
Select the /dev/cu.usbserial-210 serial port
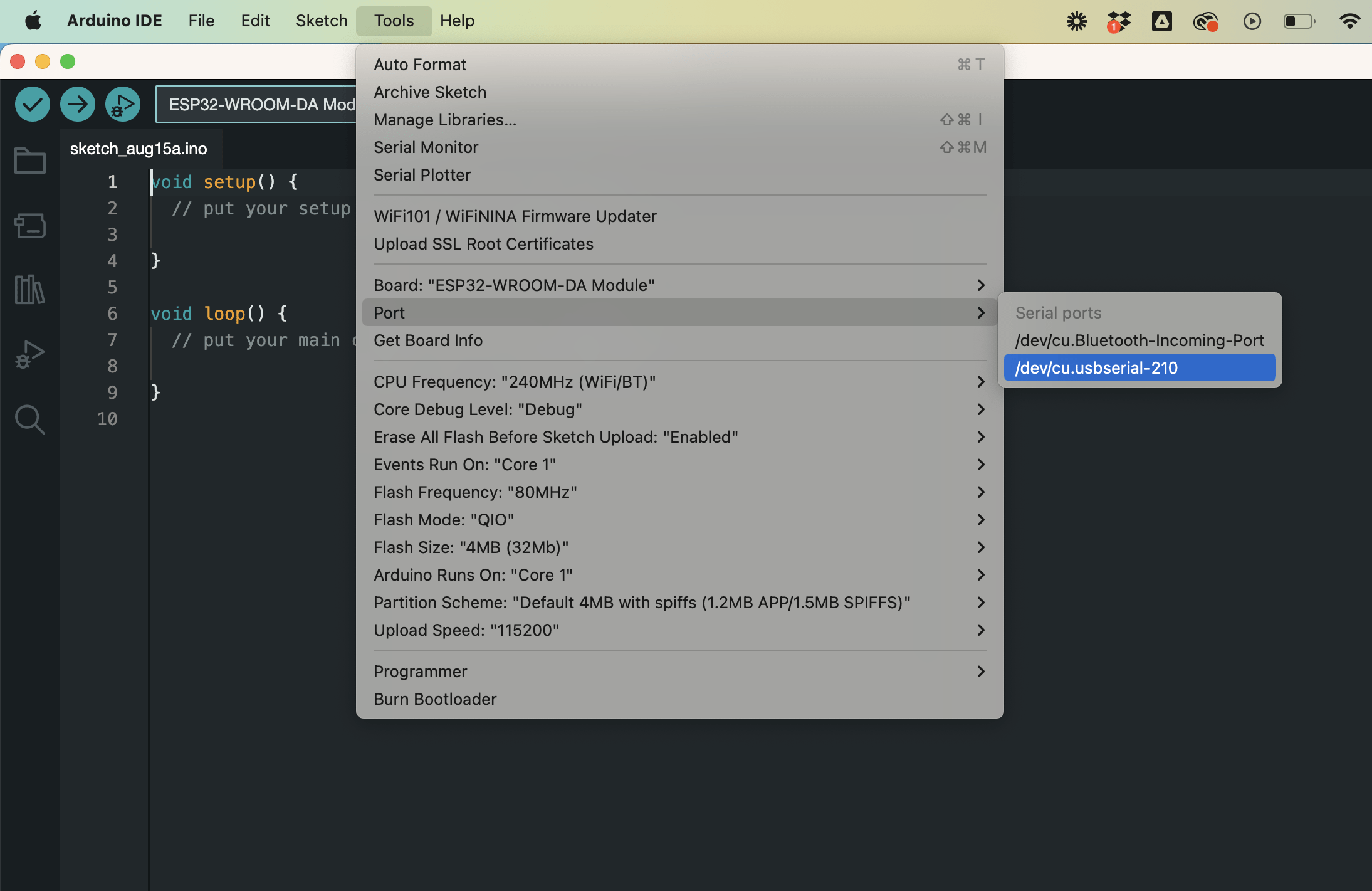(1139, 368)
